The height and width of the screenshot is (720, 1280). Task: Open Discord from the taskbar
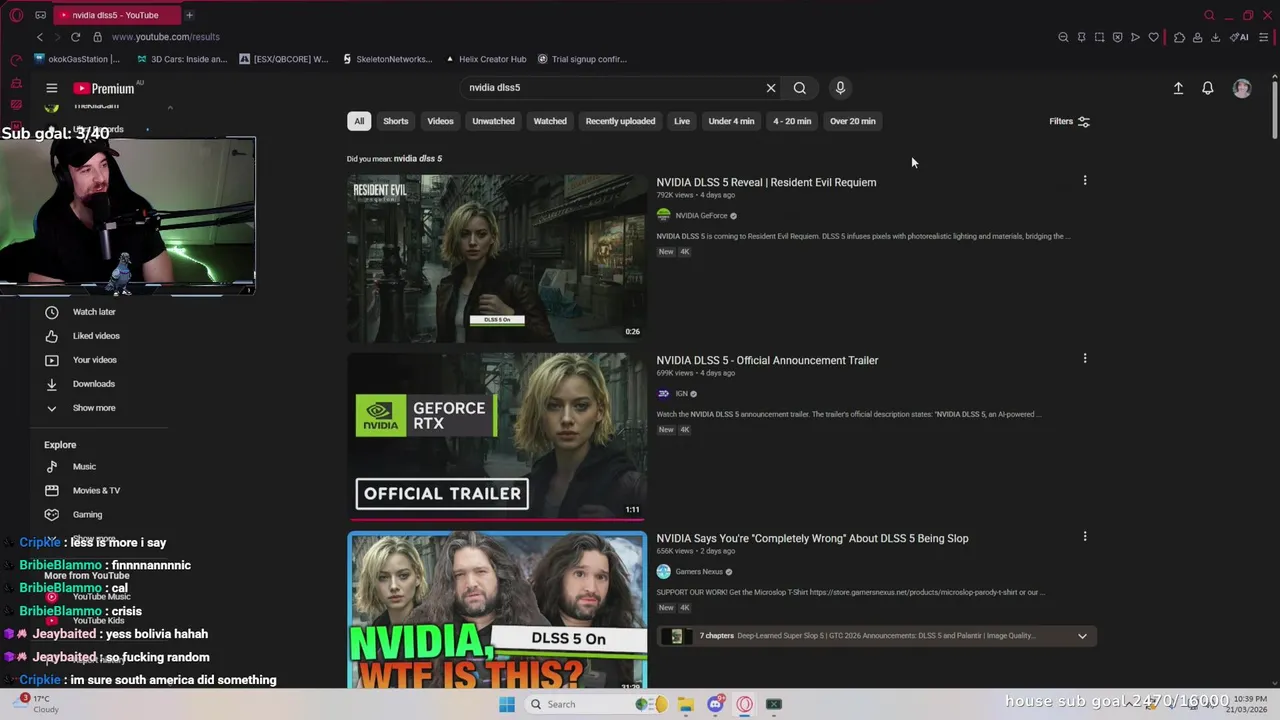[715, 704]
